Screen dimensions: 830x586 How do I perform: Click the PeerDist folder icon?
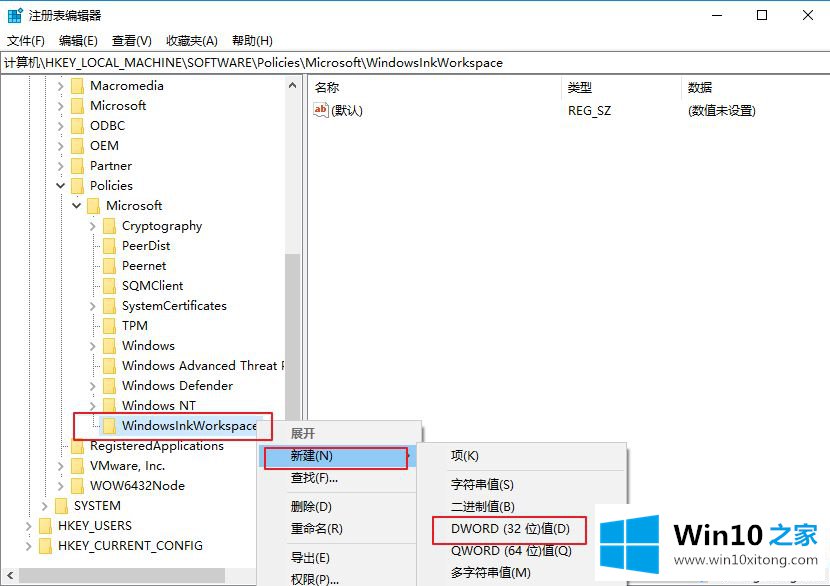(109, 246)
